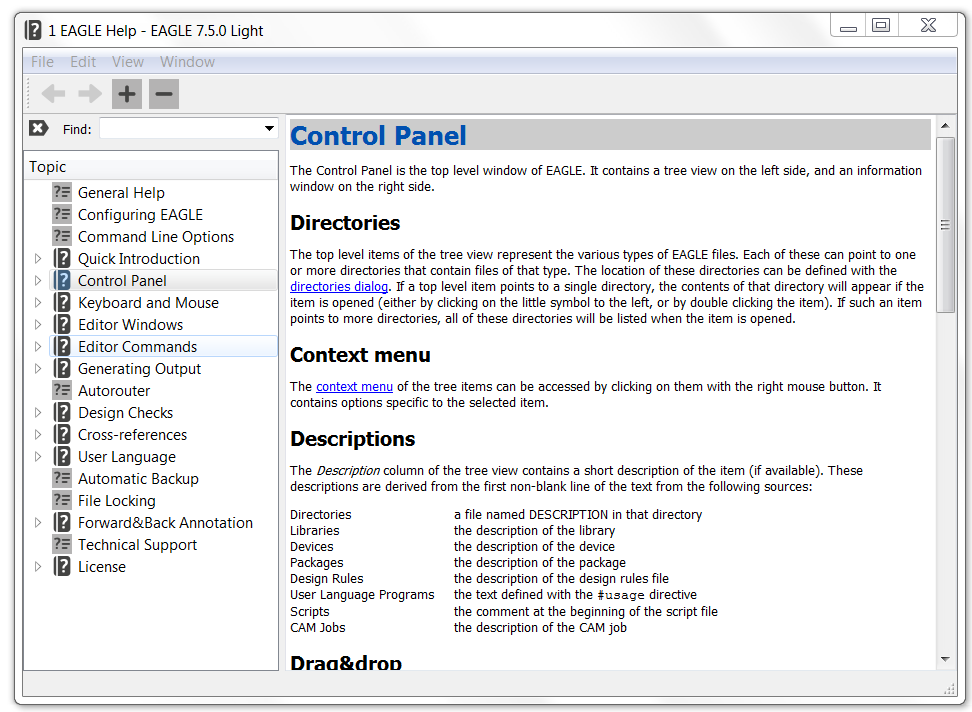Image resolution: width=972 pixels, height=712 pixels.
Task: Click the Generating Output book icon
Action: [x=62, y=369]
